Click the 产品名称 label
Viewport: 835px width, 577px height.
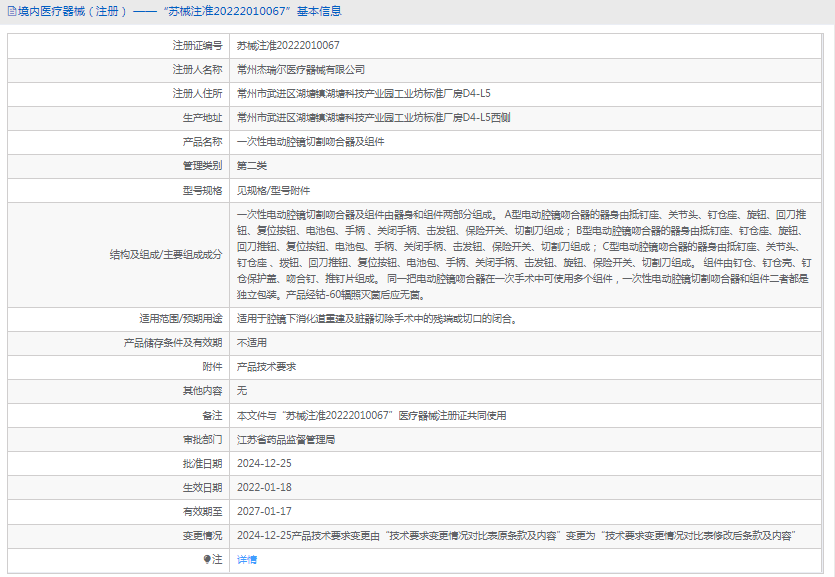pos(202,142)
